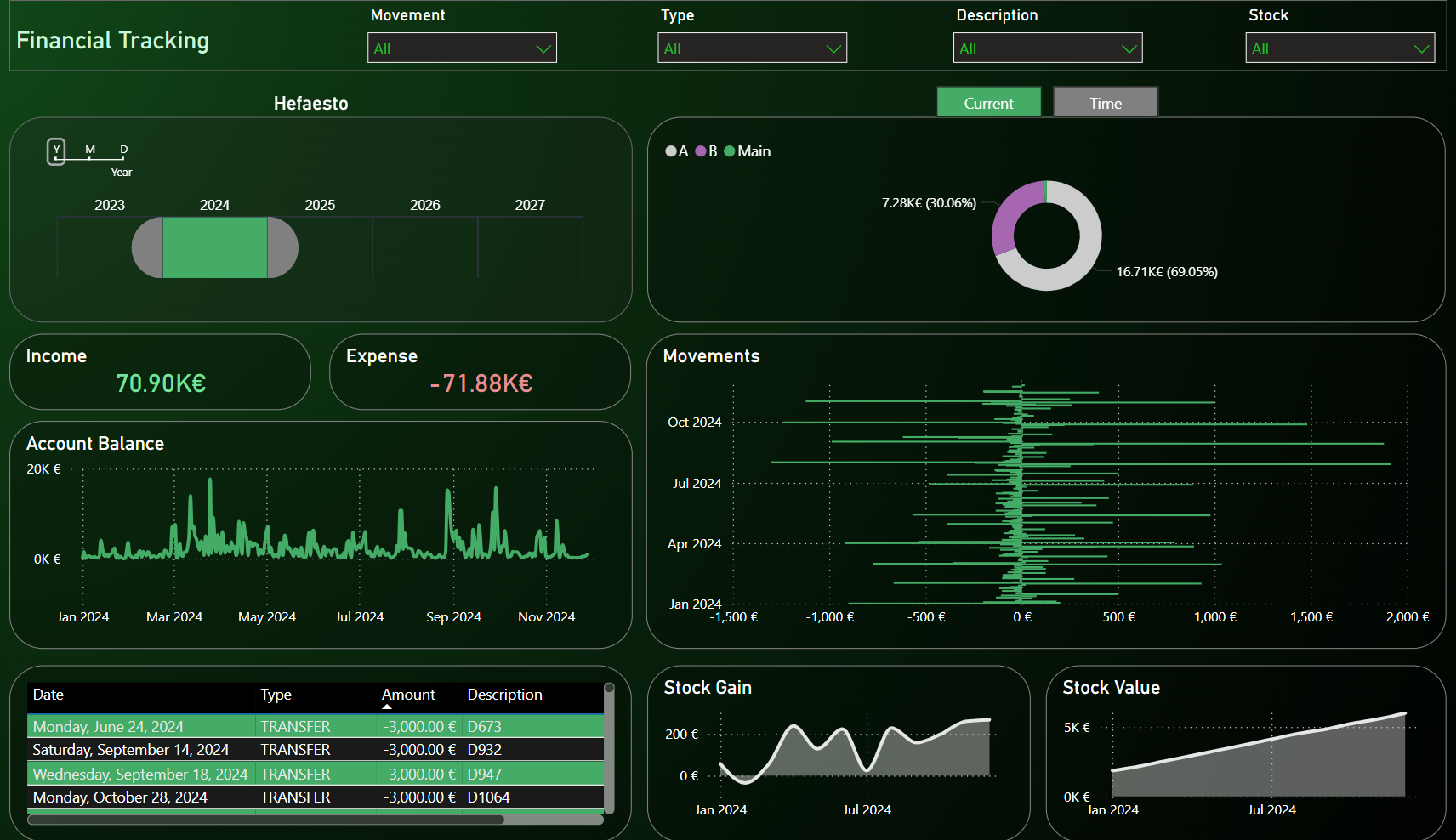
Task: Select row Monday, June 24, 2024
Action: 316,726
